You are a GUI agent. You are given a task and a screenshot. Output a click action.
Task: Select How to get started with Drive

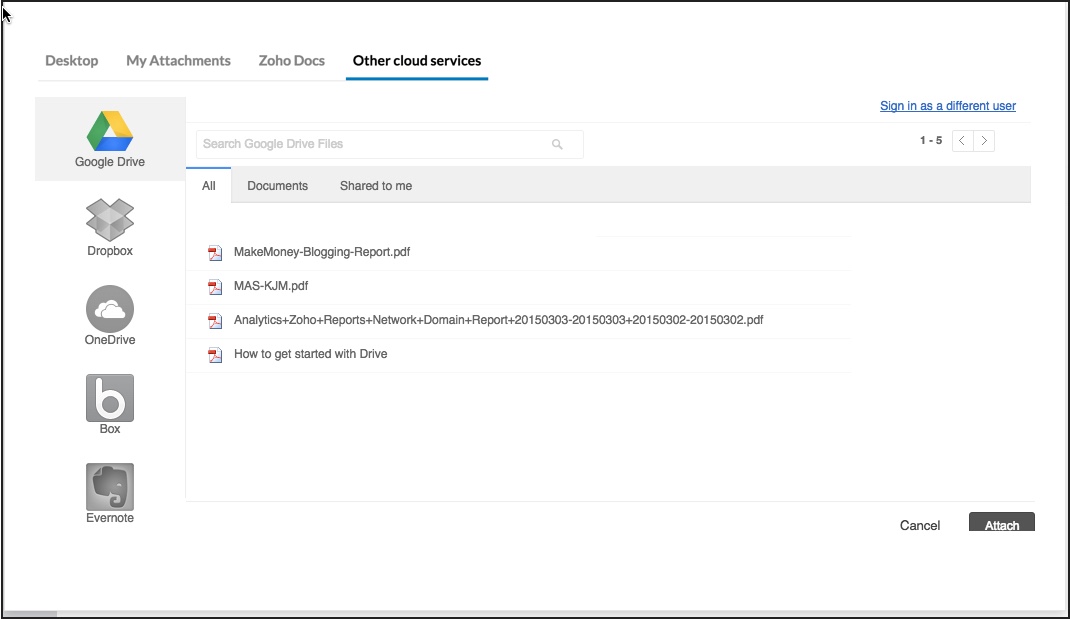click(310, 354)
